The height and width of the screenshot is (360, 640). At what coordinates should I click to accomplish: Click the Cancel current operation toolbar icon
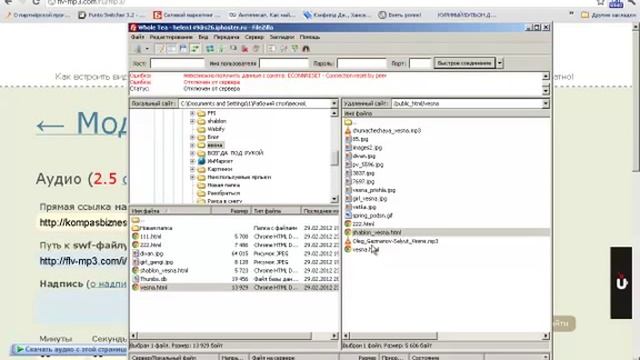pos(233,49)
